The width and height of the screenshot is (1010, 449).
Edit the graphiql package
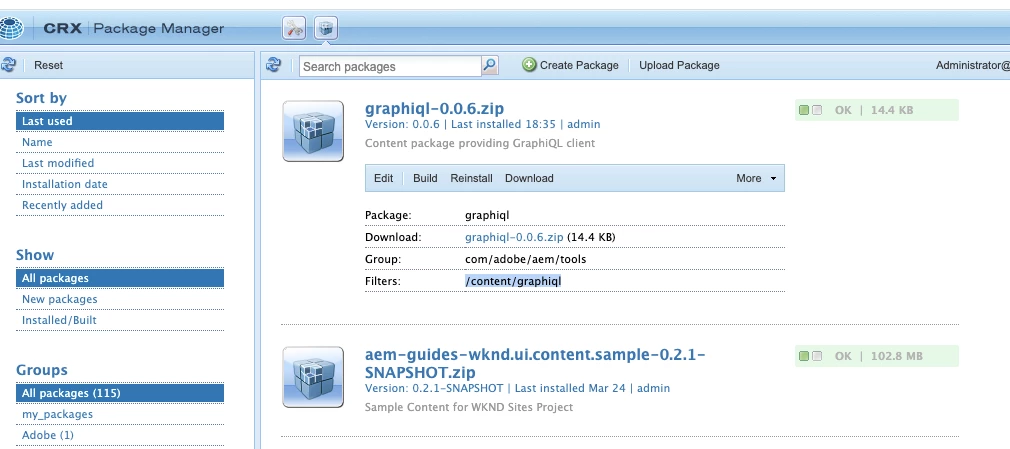click(383, 178)
